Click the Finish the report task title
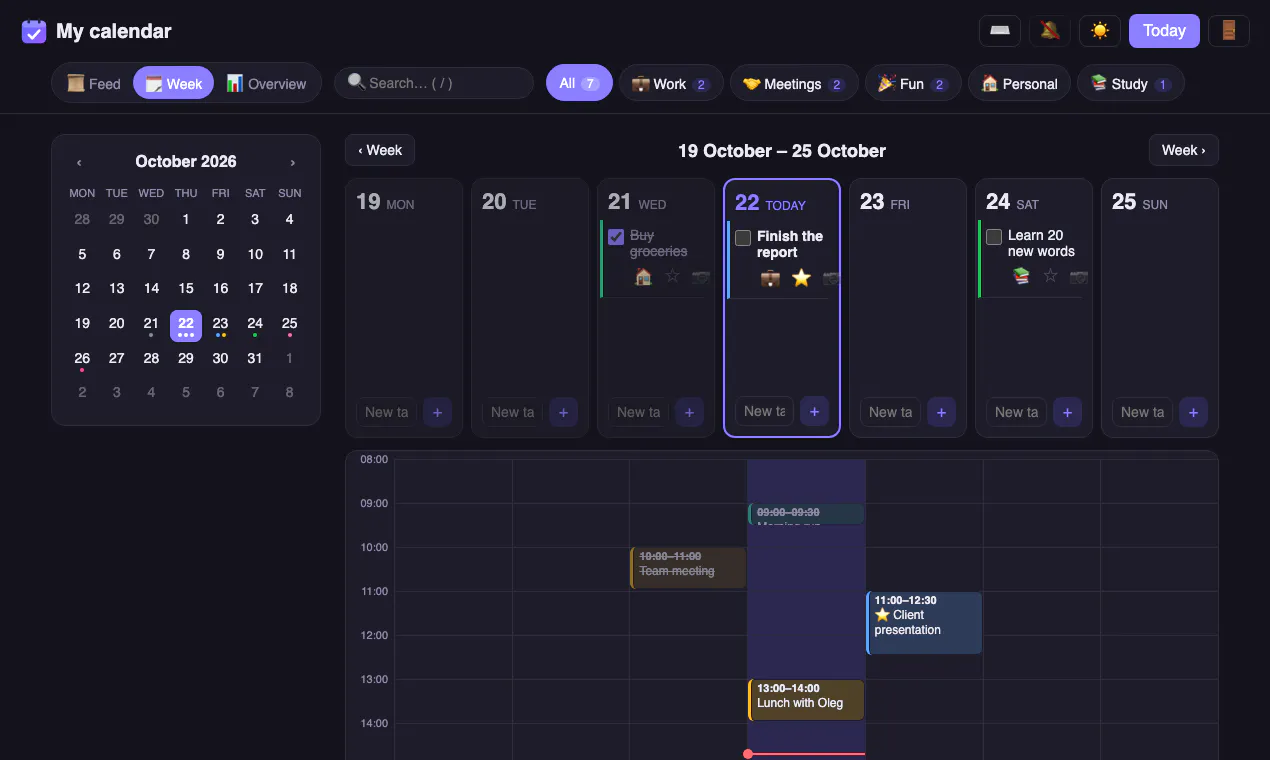The height and width of the screenshot is (760, 1270). [x=790, y=244]
